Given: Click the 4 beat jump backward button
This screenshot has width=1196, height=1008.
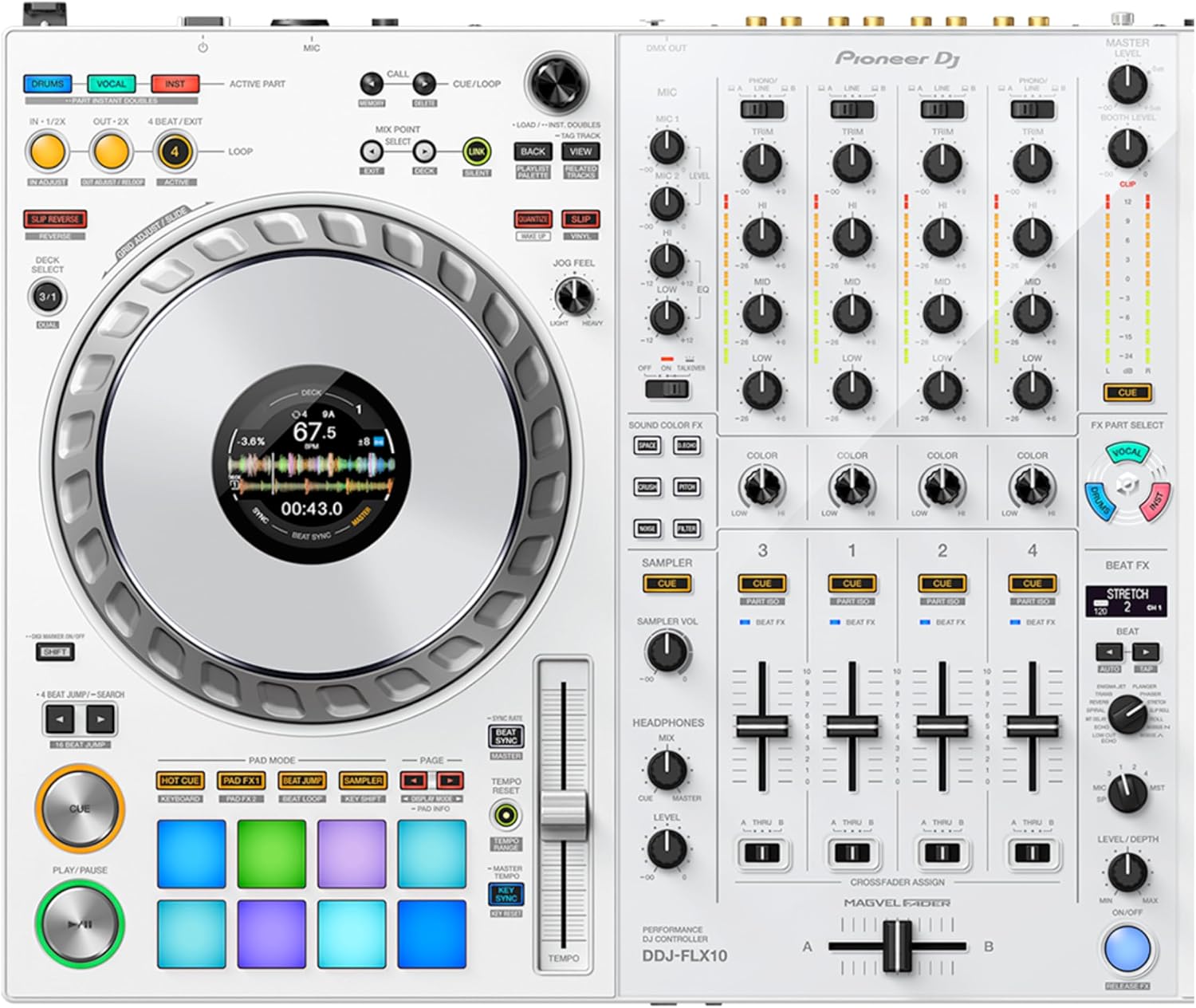Looking at the screenshot, I should 60,719.
